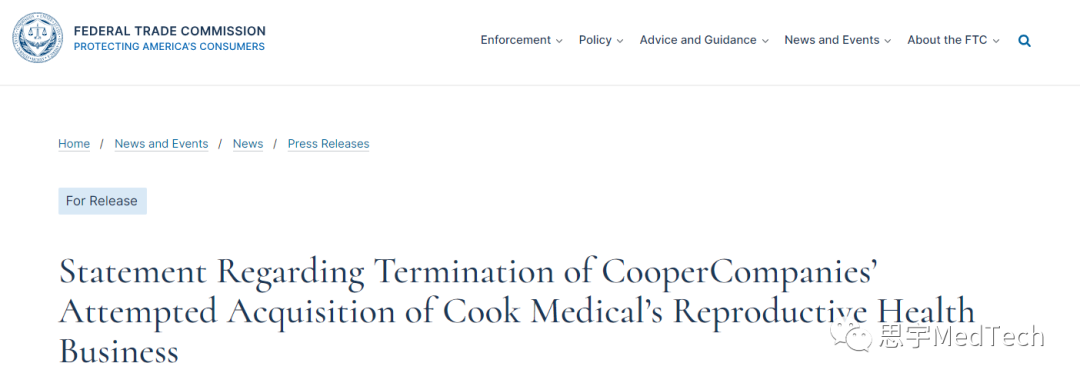Open the site search magnifier icon
Screen dimensions: 1080x383
point(1025,41)
